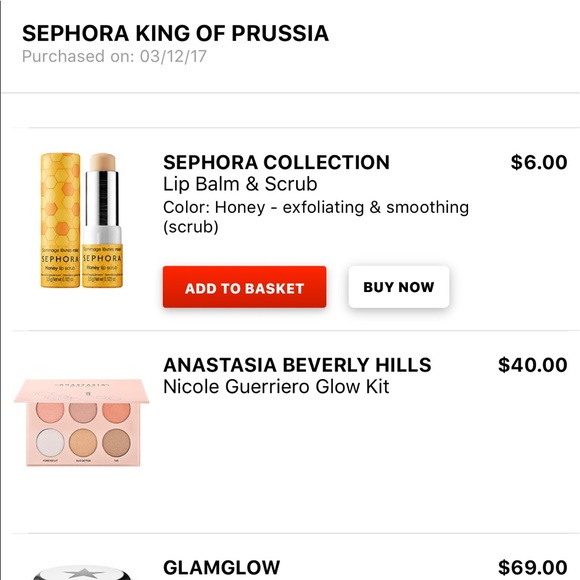Open the SEPHORA COLLECTION brand name

point(276,162)
